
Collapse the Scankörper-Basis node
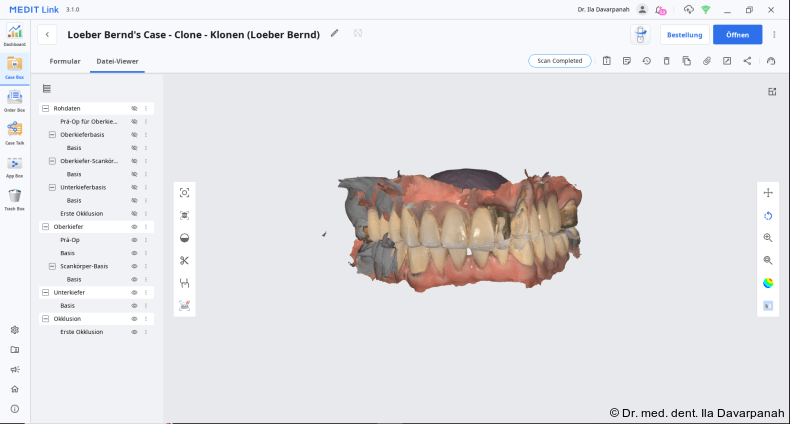pyautogui.click(x=52, y=266)
